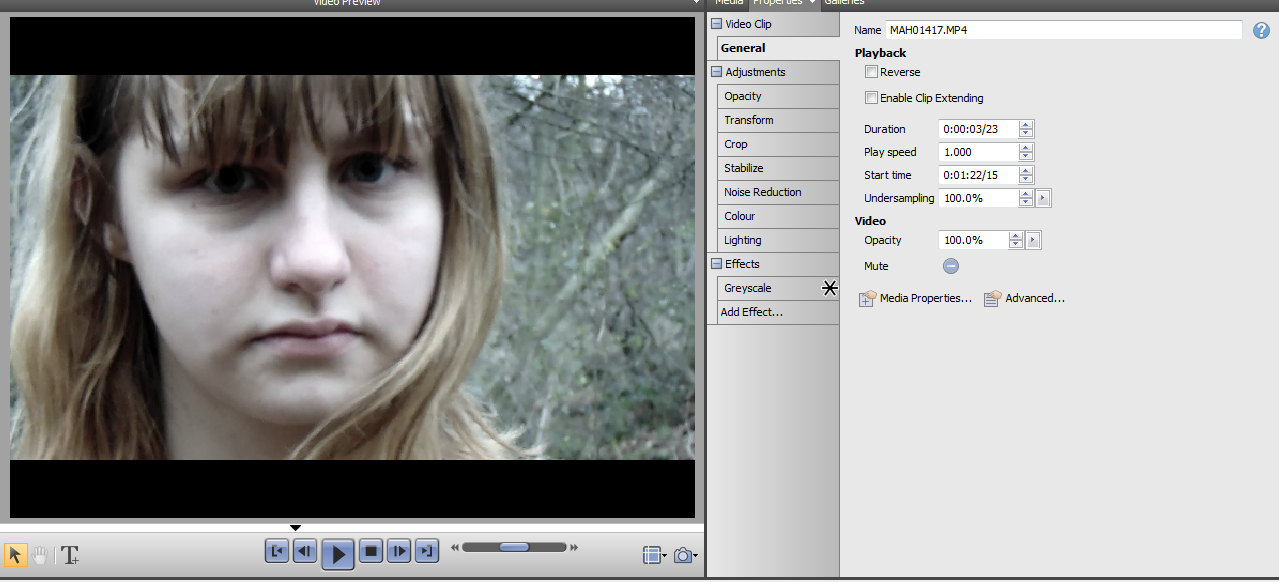Collapse the Effects section
The height and width of the screenshot is (582, 1279).
(x=716, y=264)
